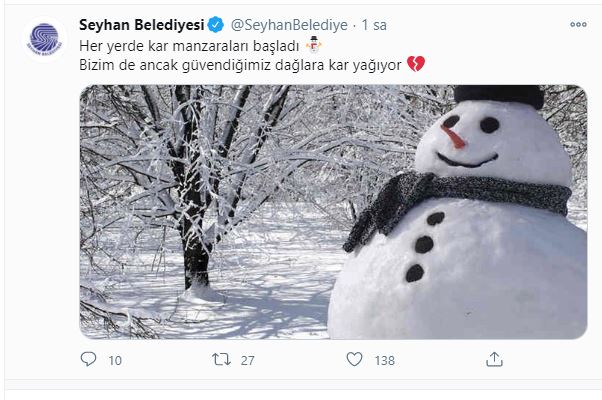
Task: Open the Seyhan Belediyesi display name link
Action: tap(141, 25)
